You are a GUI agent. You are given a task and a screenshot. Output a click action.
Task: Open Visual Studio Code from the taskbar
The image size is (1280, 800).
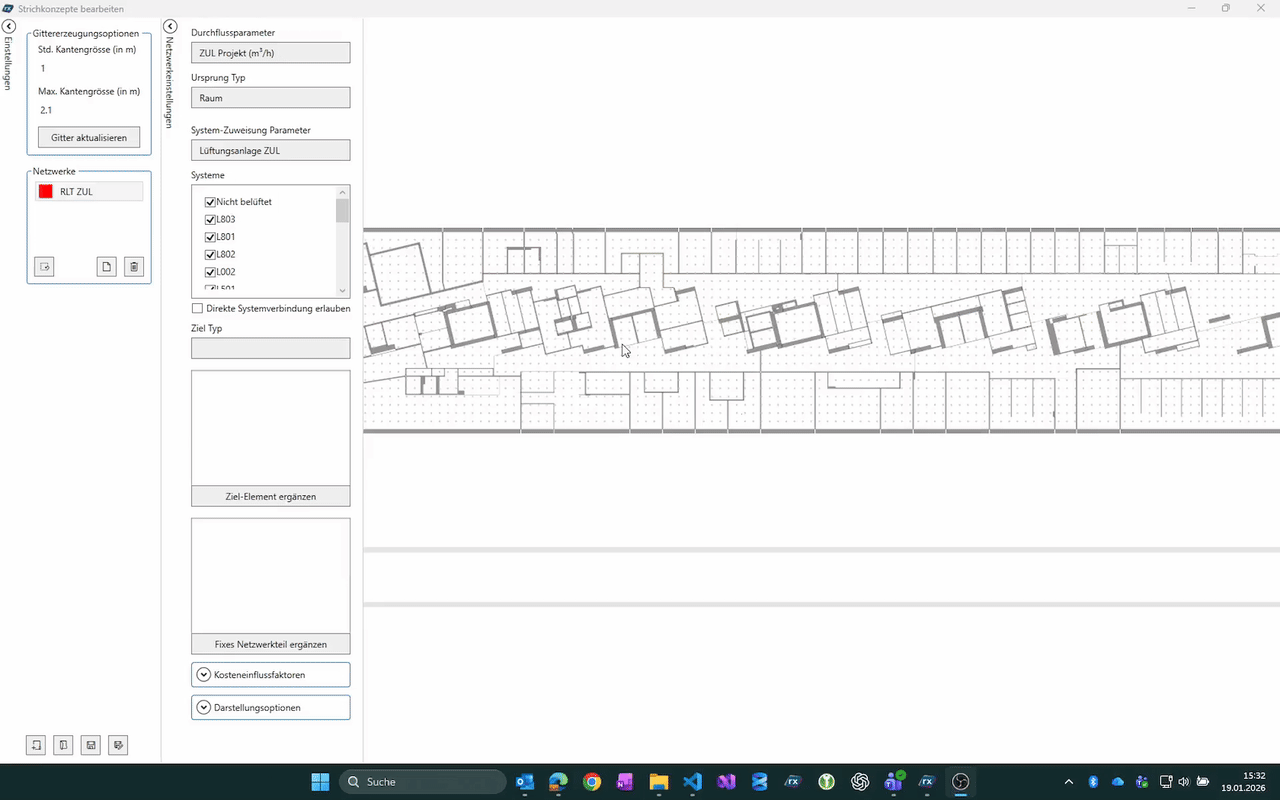(x=693, y=782)
